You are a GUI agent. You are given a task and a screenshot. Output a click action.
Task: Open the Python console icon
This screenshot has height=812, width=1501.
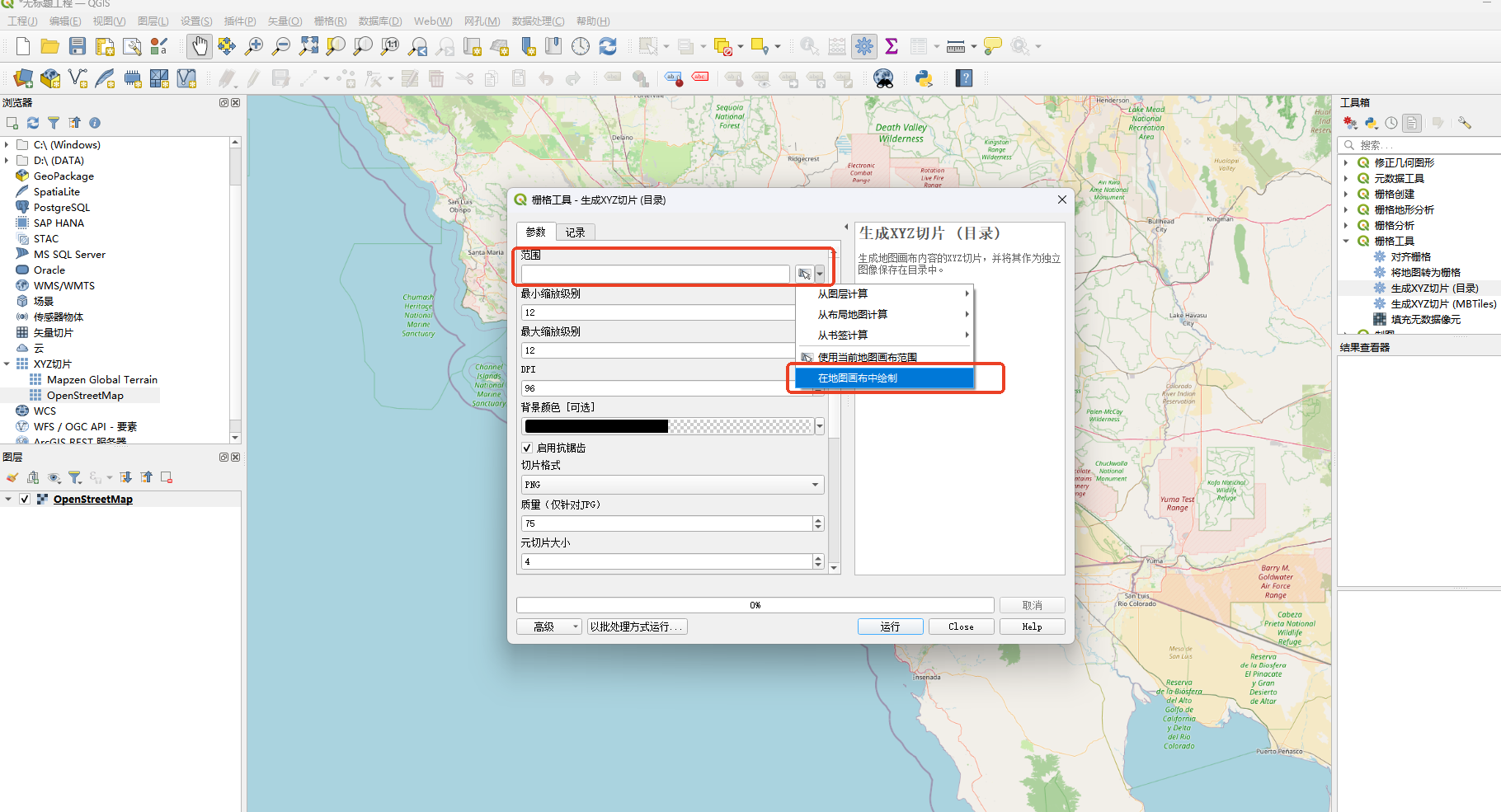924,78
